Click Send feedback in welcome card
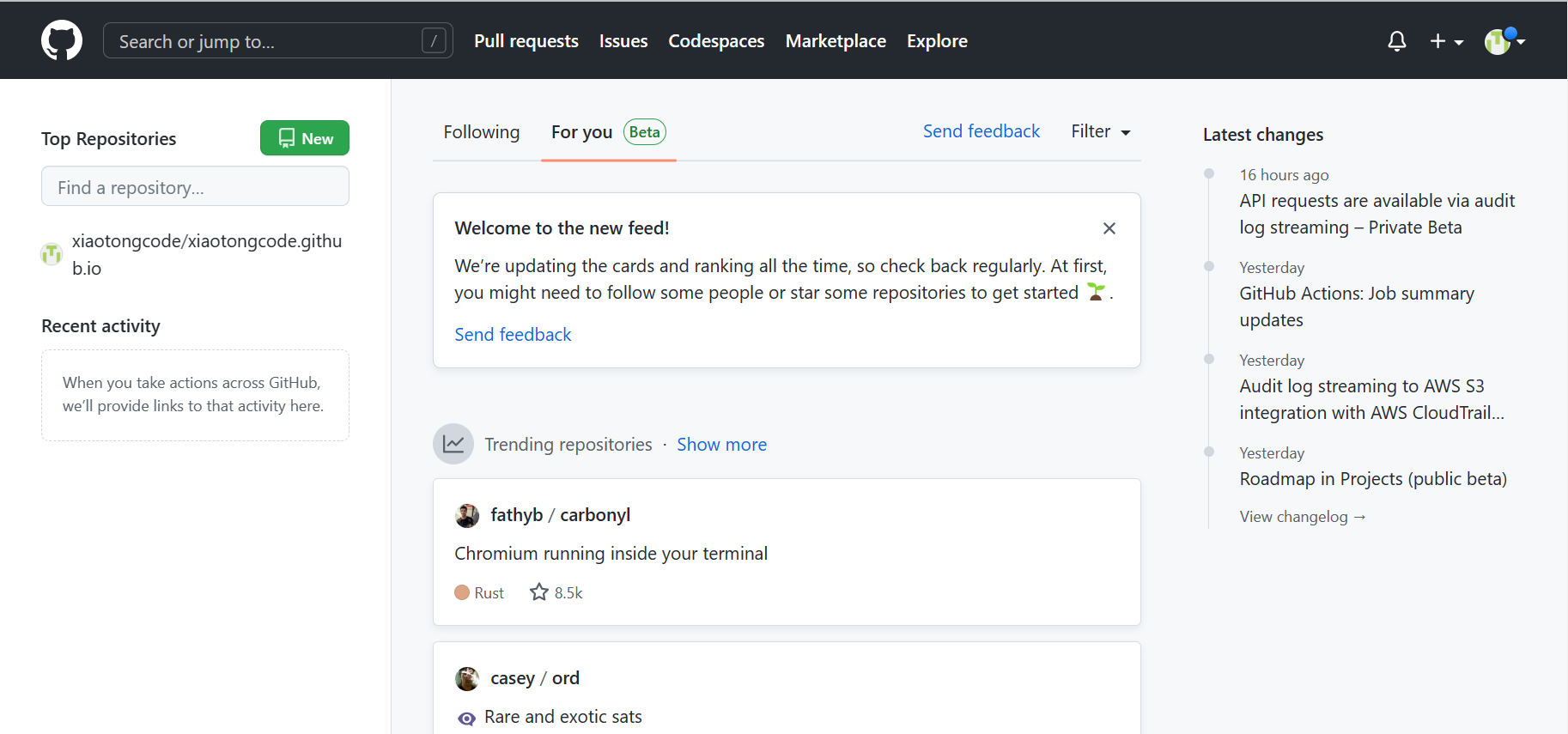Viewport: 1568px width, 734px height. [513, 335]
